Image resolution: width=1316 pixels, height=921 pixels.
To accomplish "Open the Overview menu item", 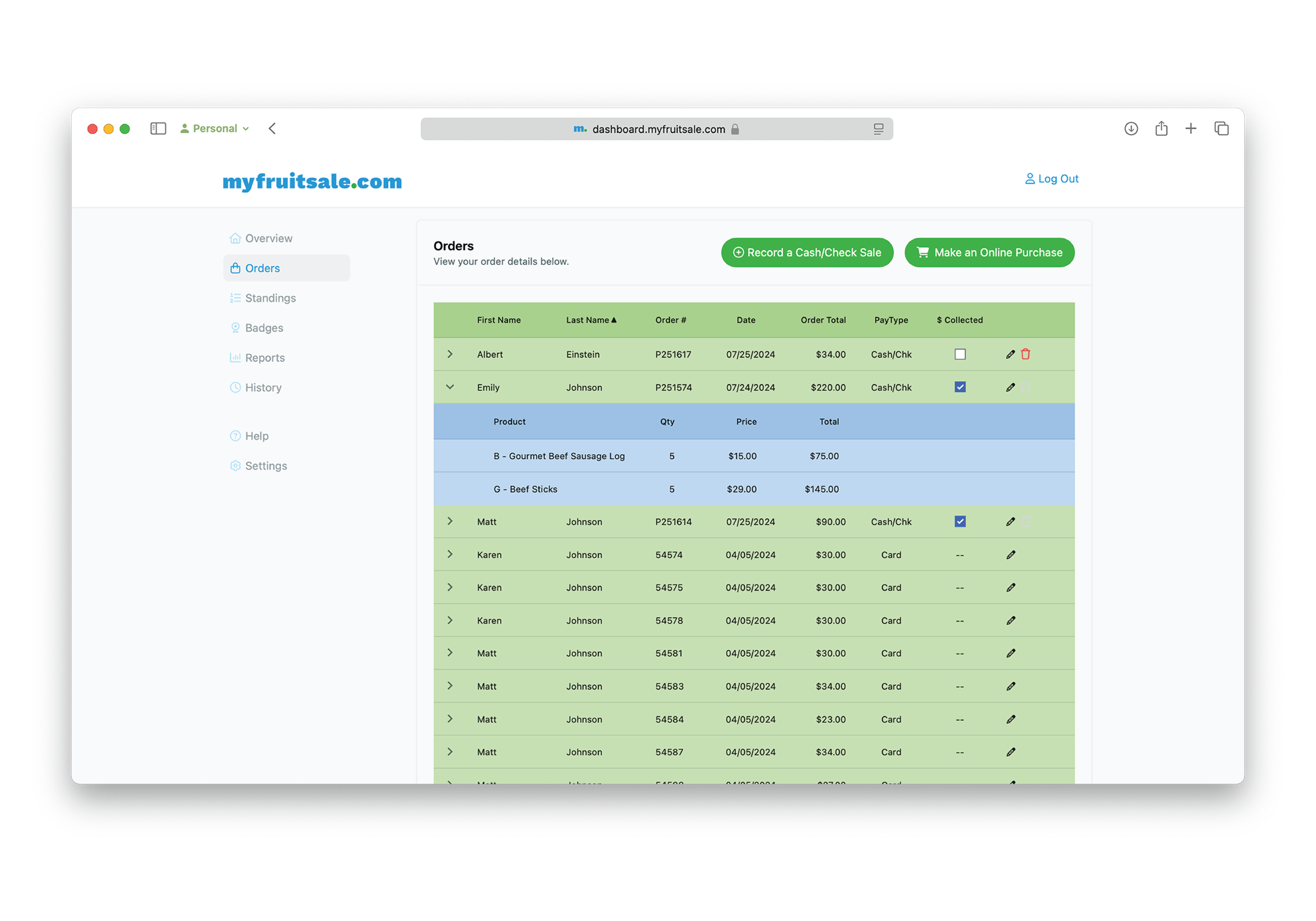I will tap(261, 238).
